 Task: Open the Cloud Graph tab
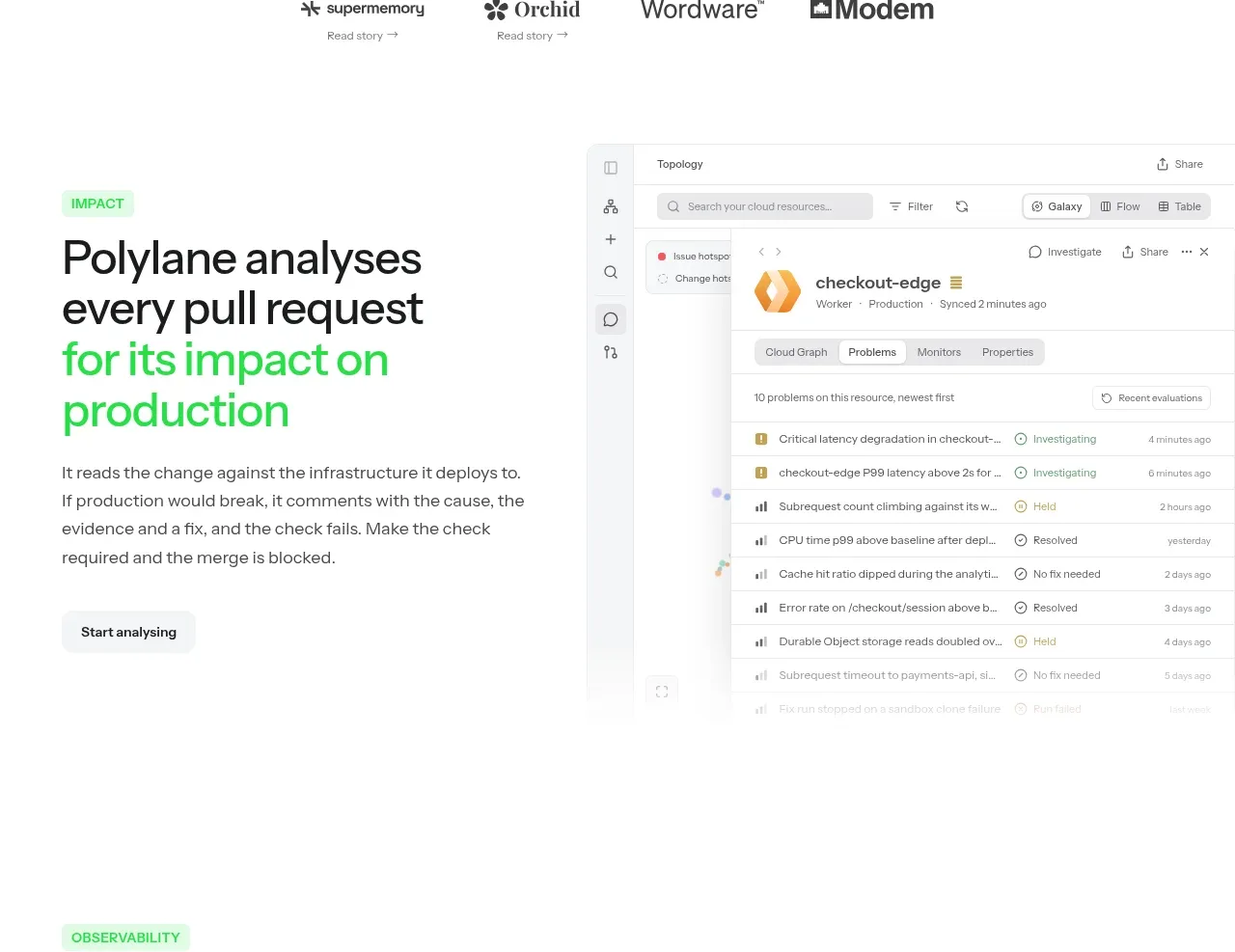[796, 352]
